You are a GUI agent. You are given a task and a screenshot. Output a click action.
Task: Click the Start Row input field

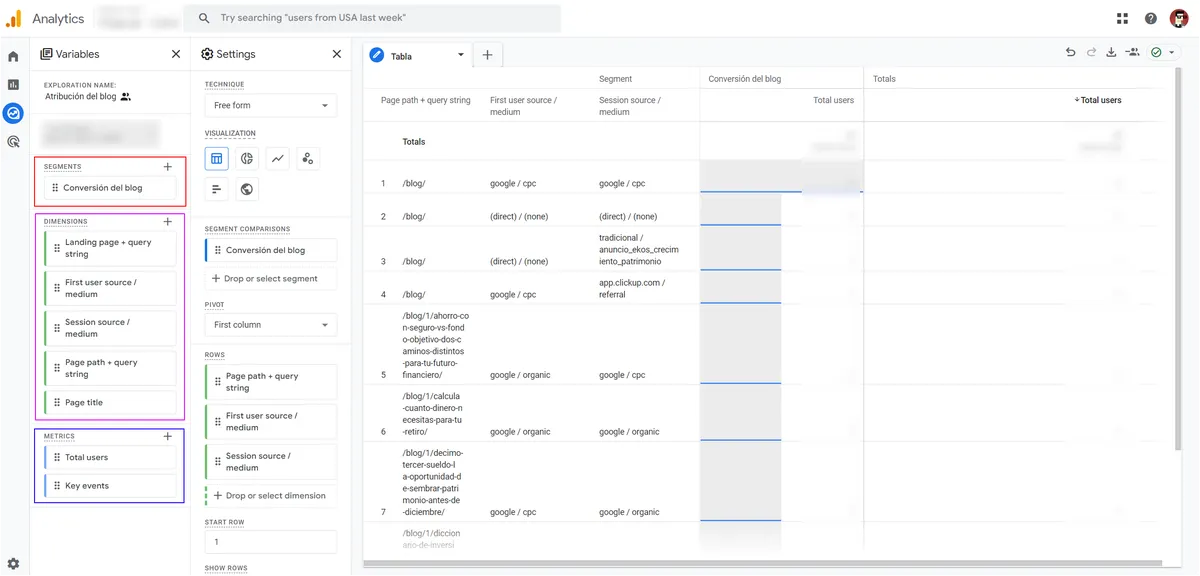pos(270,542)
